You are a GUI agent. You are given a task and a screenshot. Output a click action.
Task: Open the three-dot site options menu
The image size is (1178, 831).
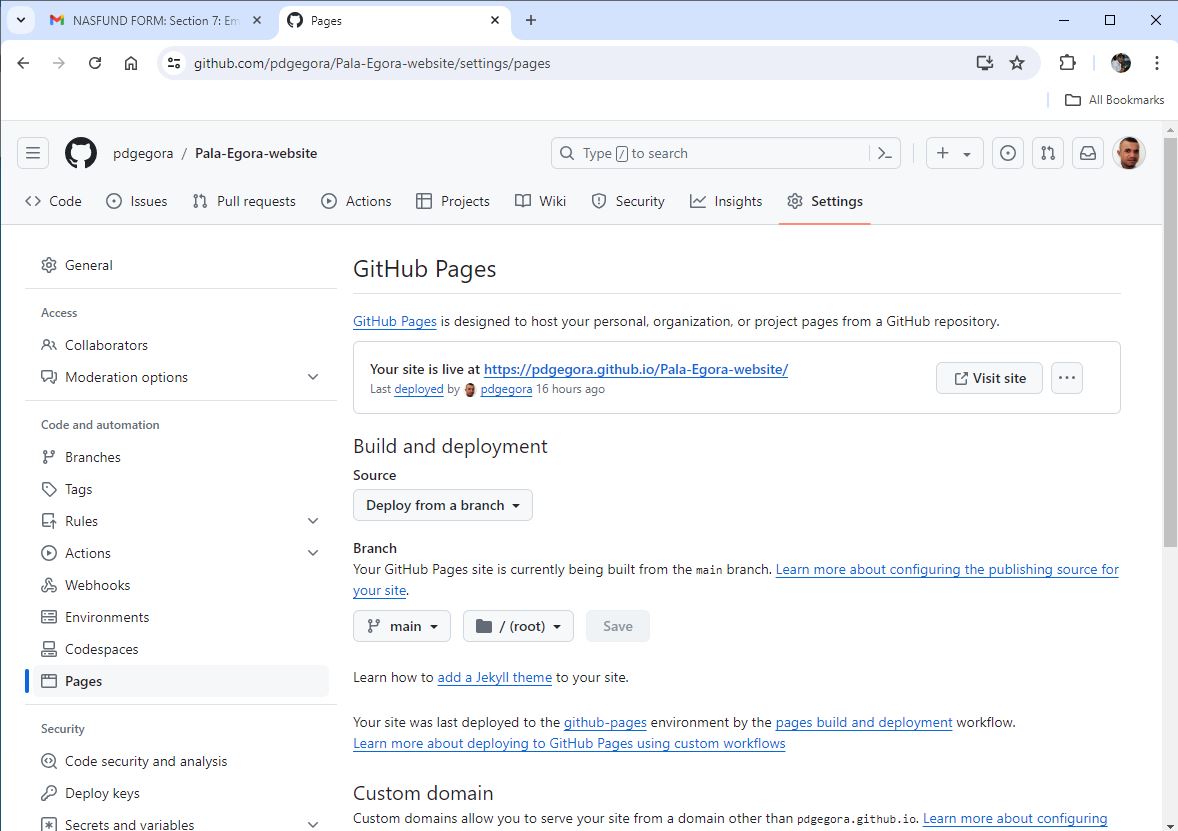pos(1066,378)
